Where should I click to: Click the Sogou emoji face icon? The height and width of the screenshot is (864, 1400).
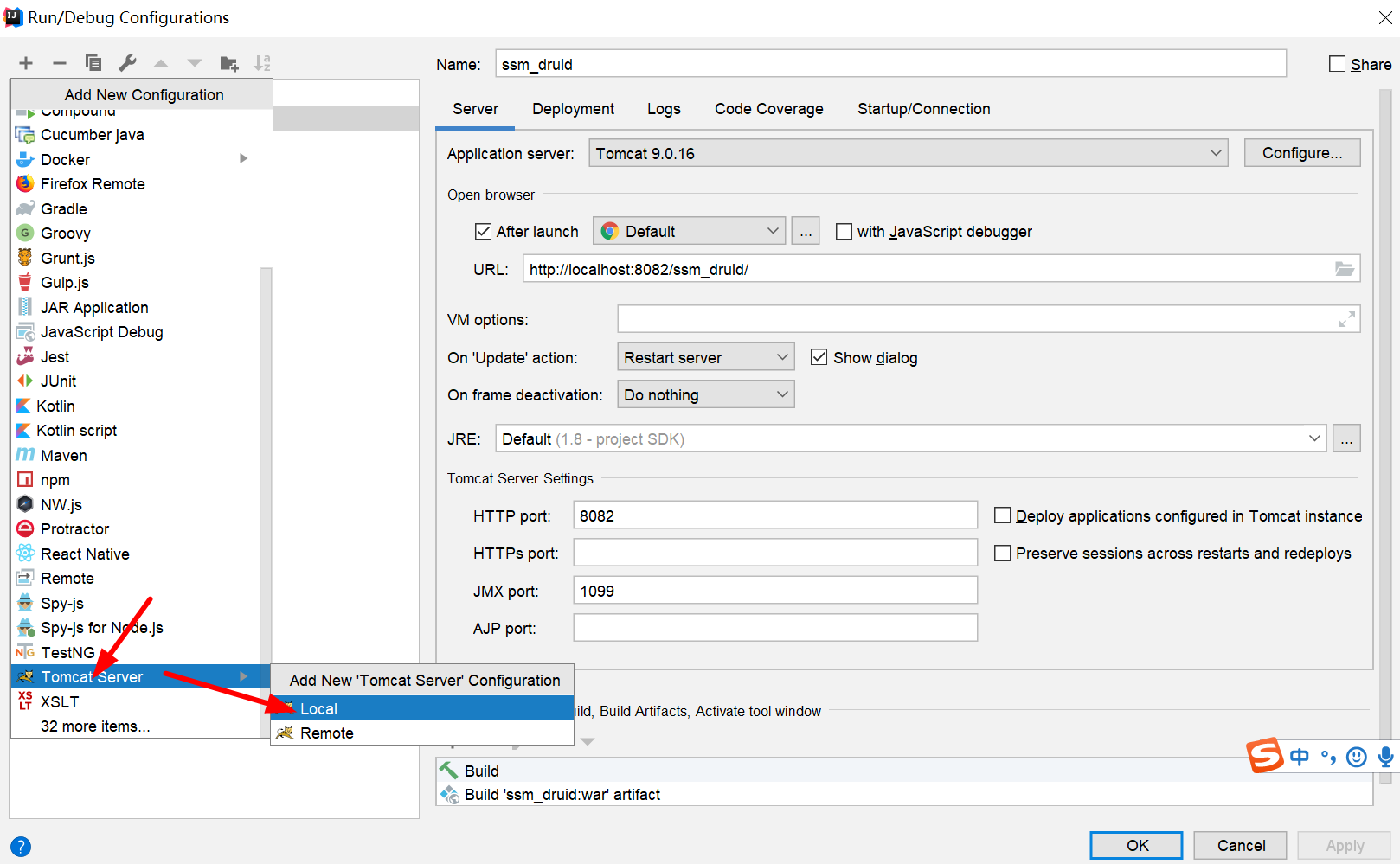(1357, 758)
